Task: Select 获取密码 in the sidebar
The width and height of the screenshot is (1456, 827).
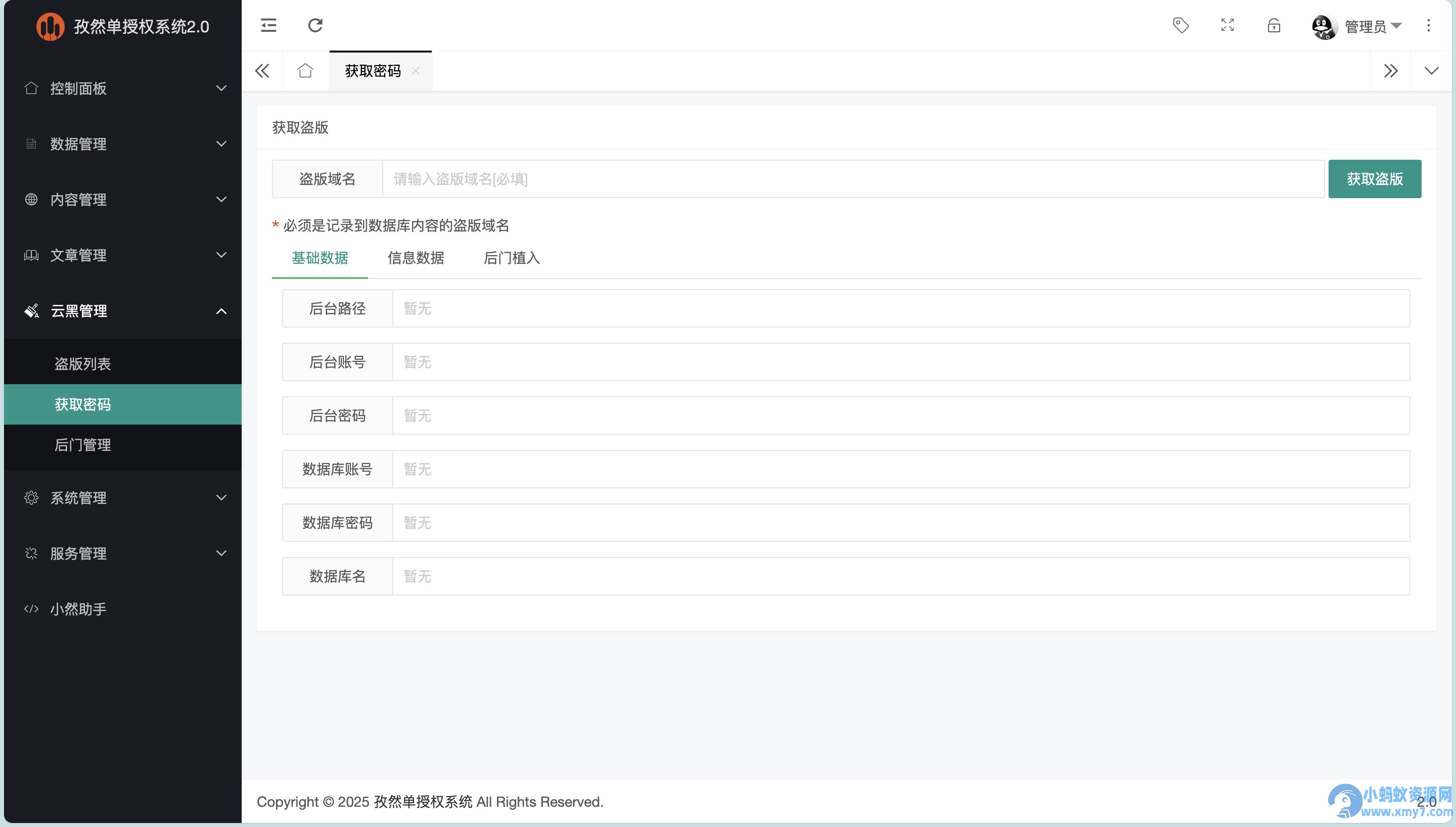Action: 123,404
